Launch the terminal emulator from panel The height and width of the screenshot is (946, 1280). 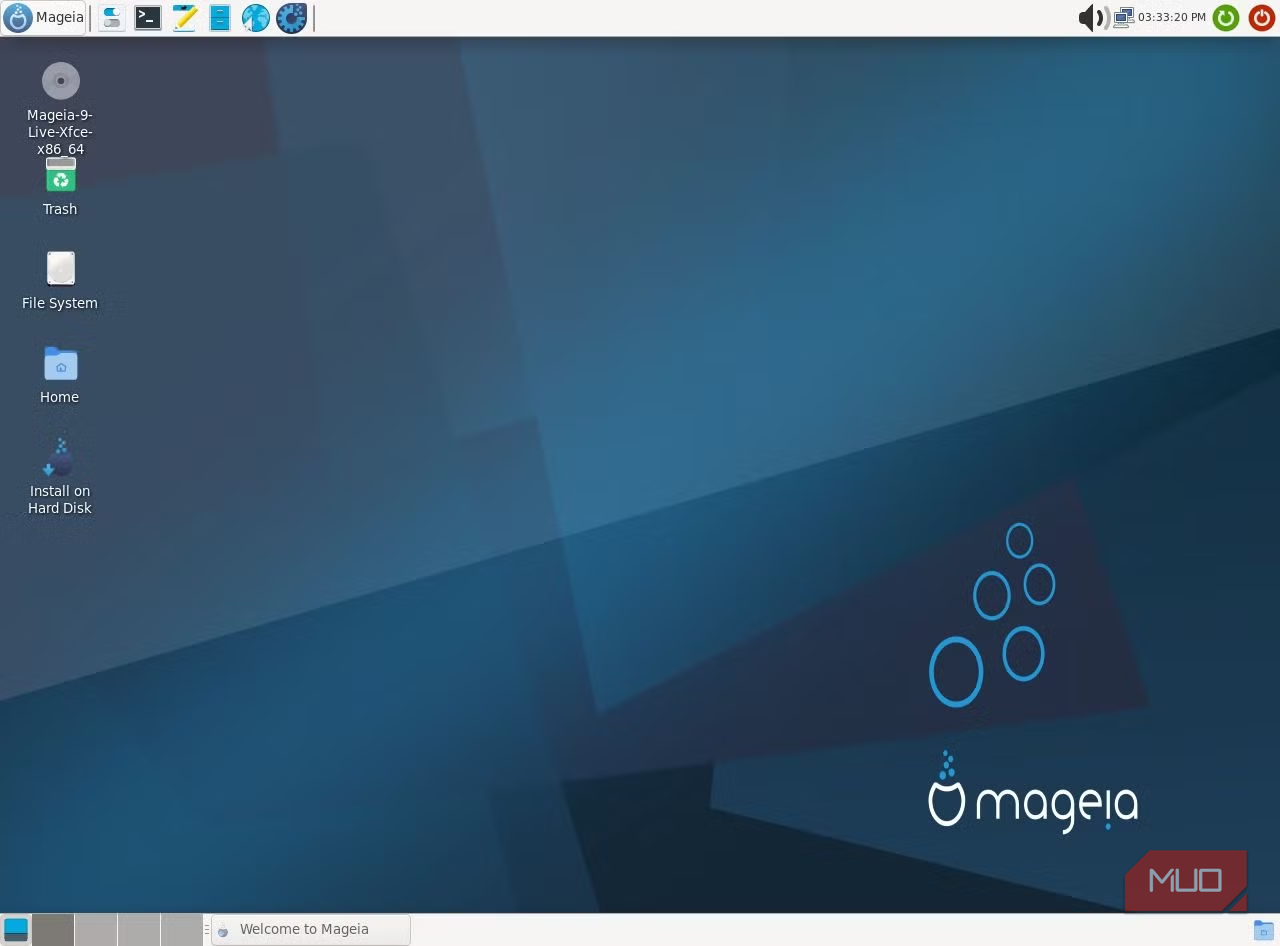148,18
